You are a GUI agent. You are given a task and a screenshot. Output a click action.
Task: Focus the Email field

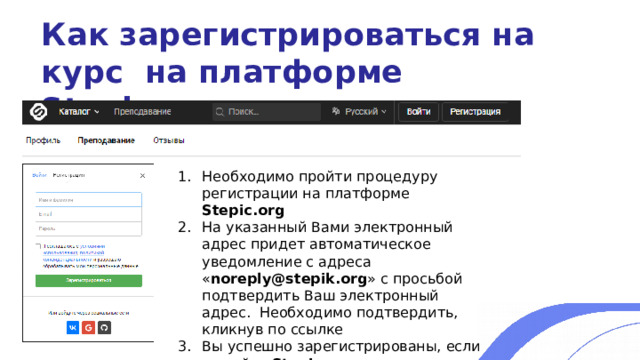89,214
